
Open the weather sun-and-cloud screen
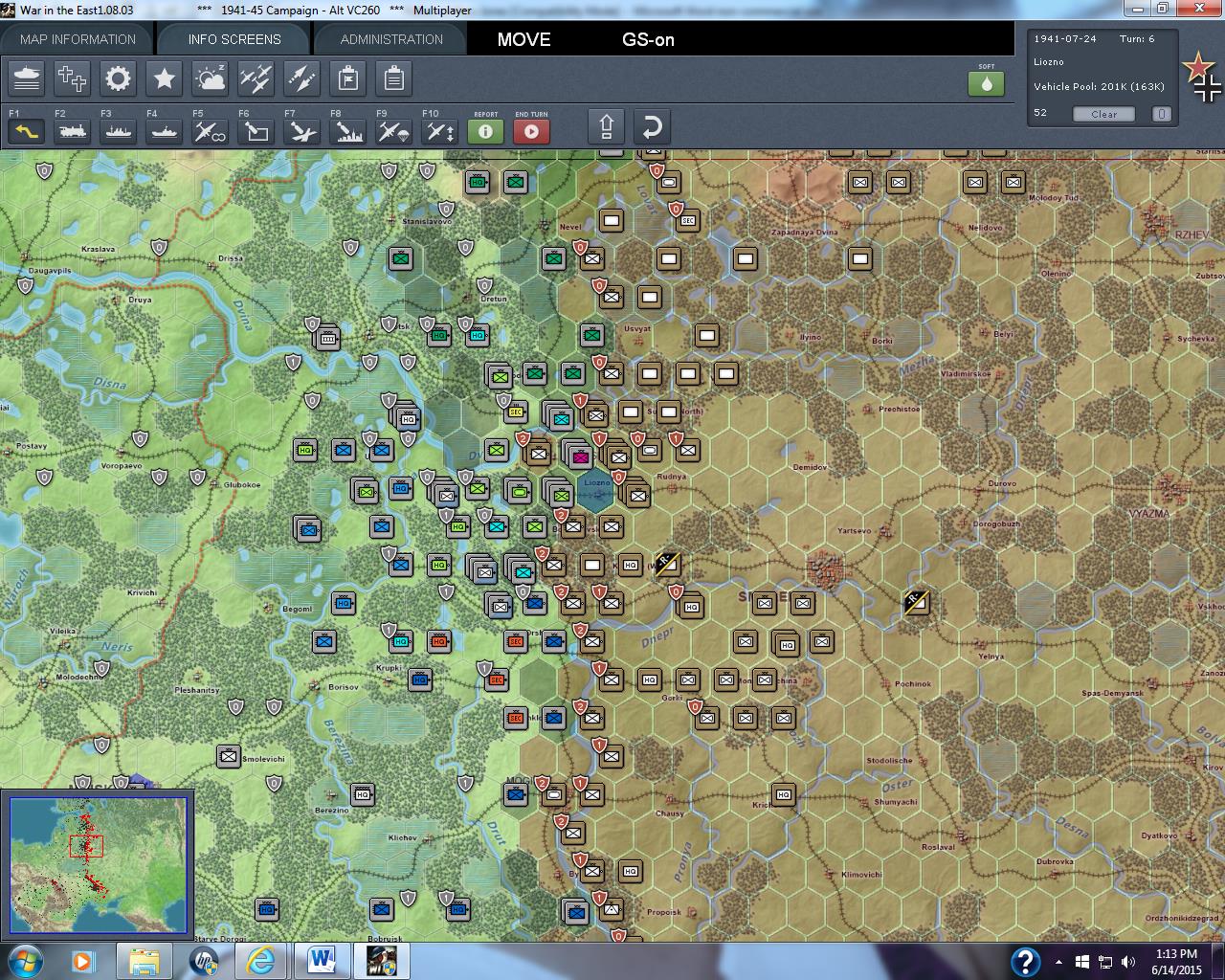click(211, 78)
